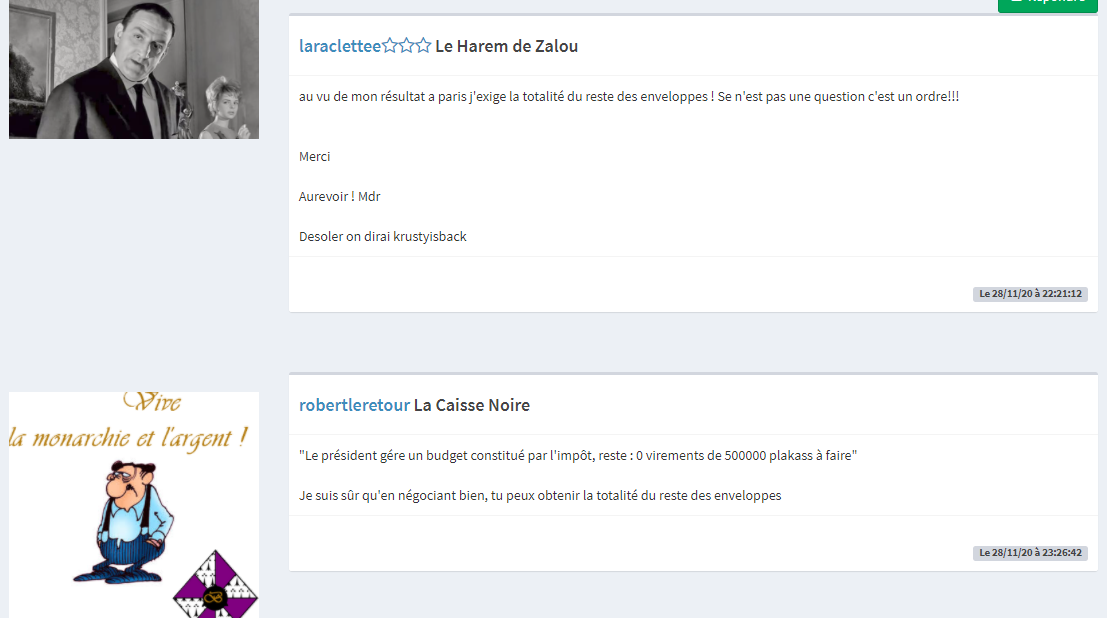Click the quoted president budget sentence

click(x=578, y=456)
